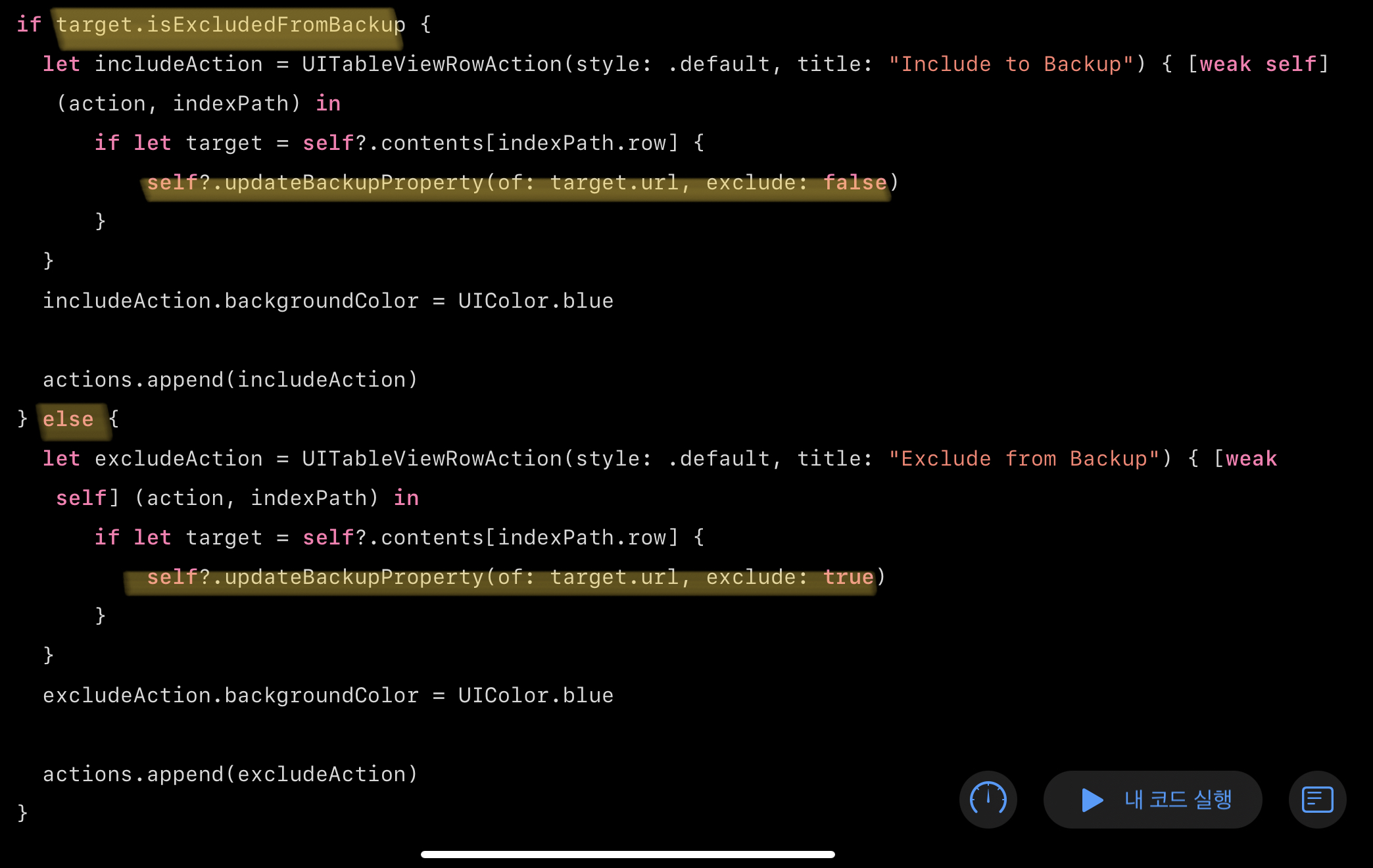This screenshot has width=1373, height=868.
Task: Click the false value in updateBackupProperty call
Action: click(855, 183)
